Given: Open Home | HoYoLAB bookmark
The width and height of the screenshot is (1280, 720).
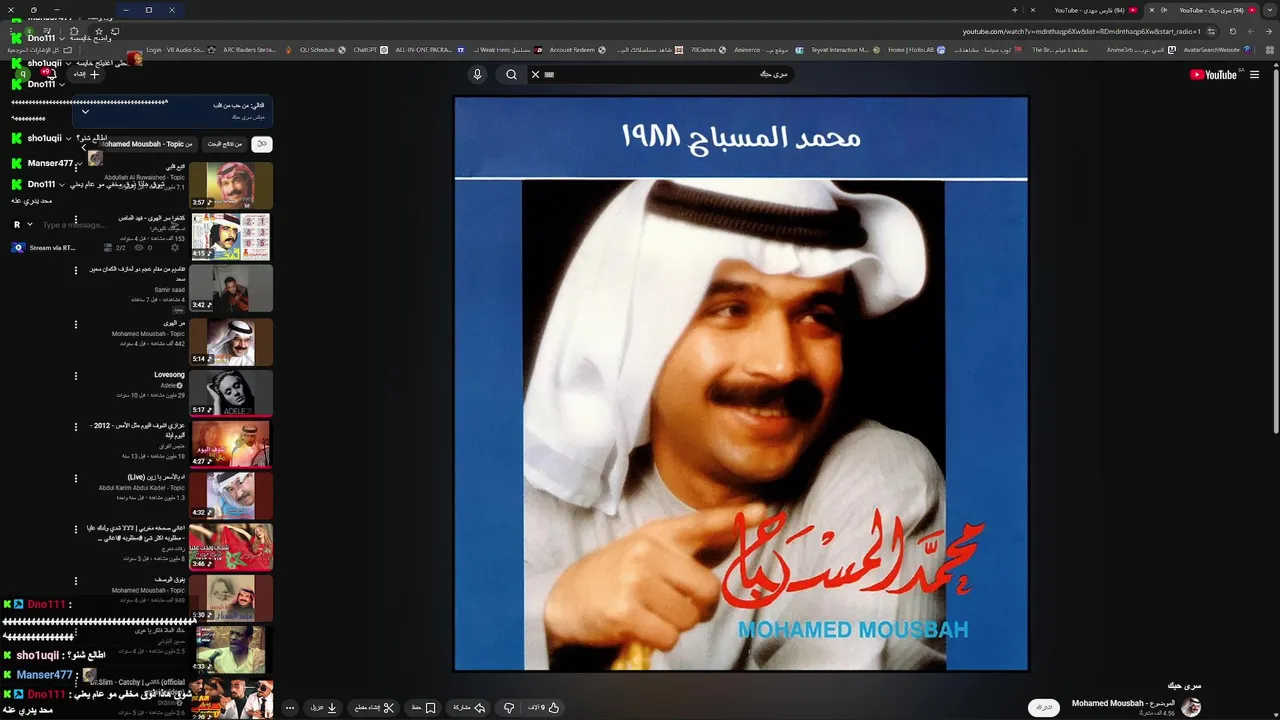Looking at the screenshot, I should pos(915,49).
